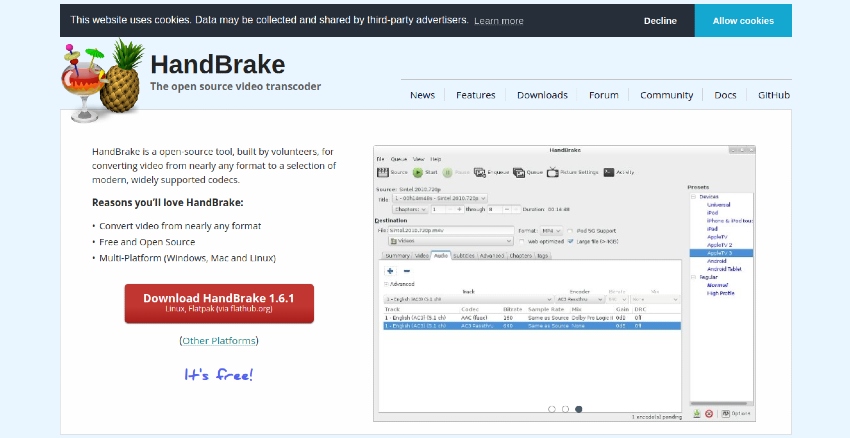Switch to the Tags tab
This screenshot has height=438, width=850.
[543, 256]
